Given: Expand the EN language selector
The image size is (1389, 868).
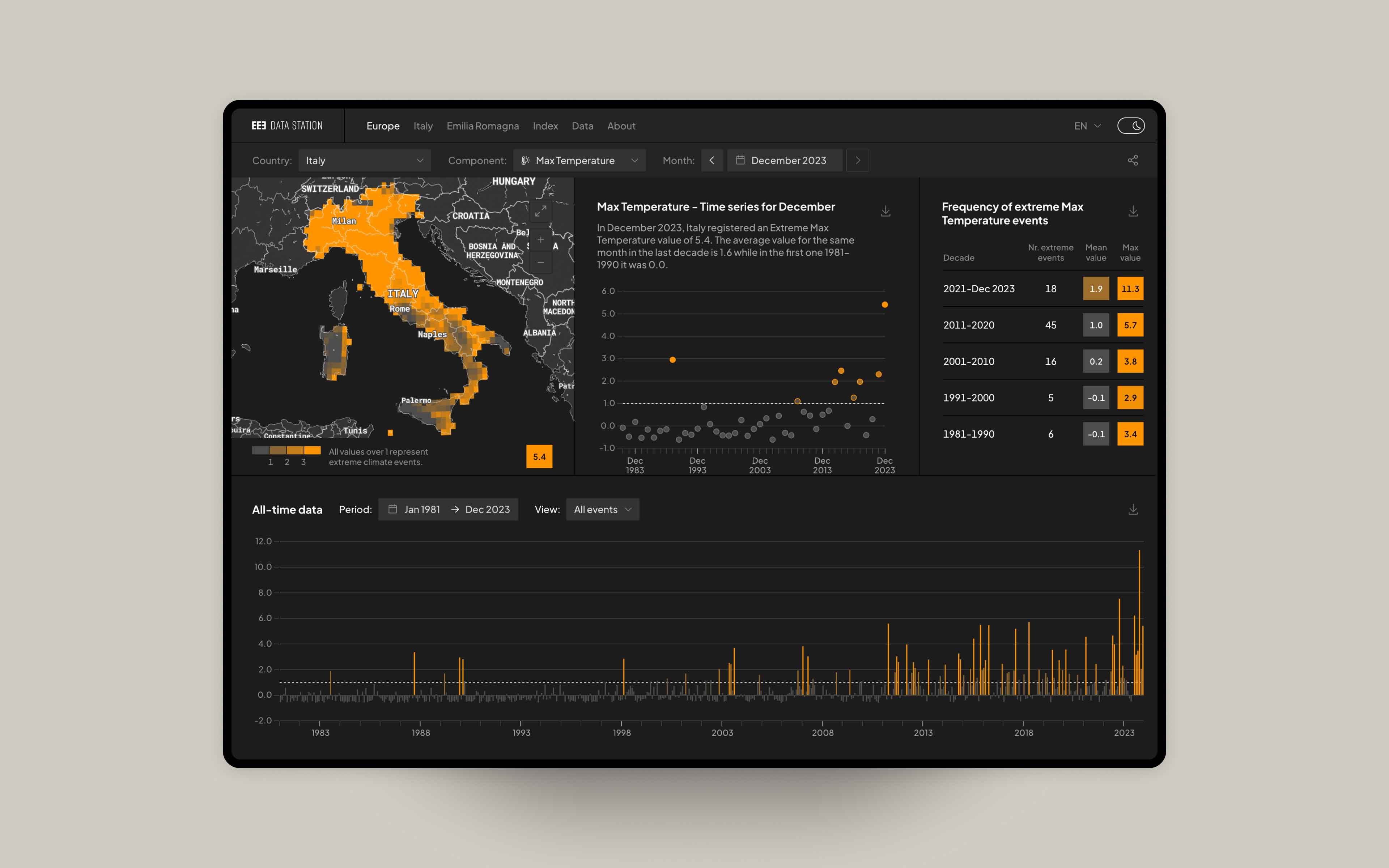Looking at the screenshot, I should pos(1087,125).
